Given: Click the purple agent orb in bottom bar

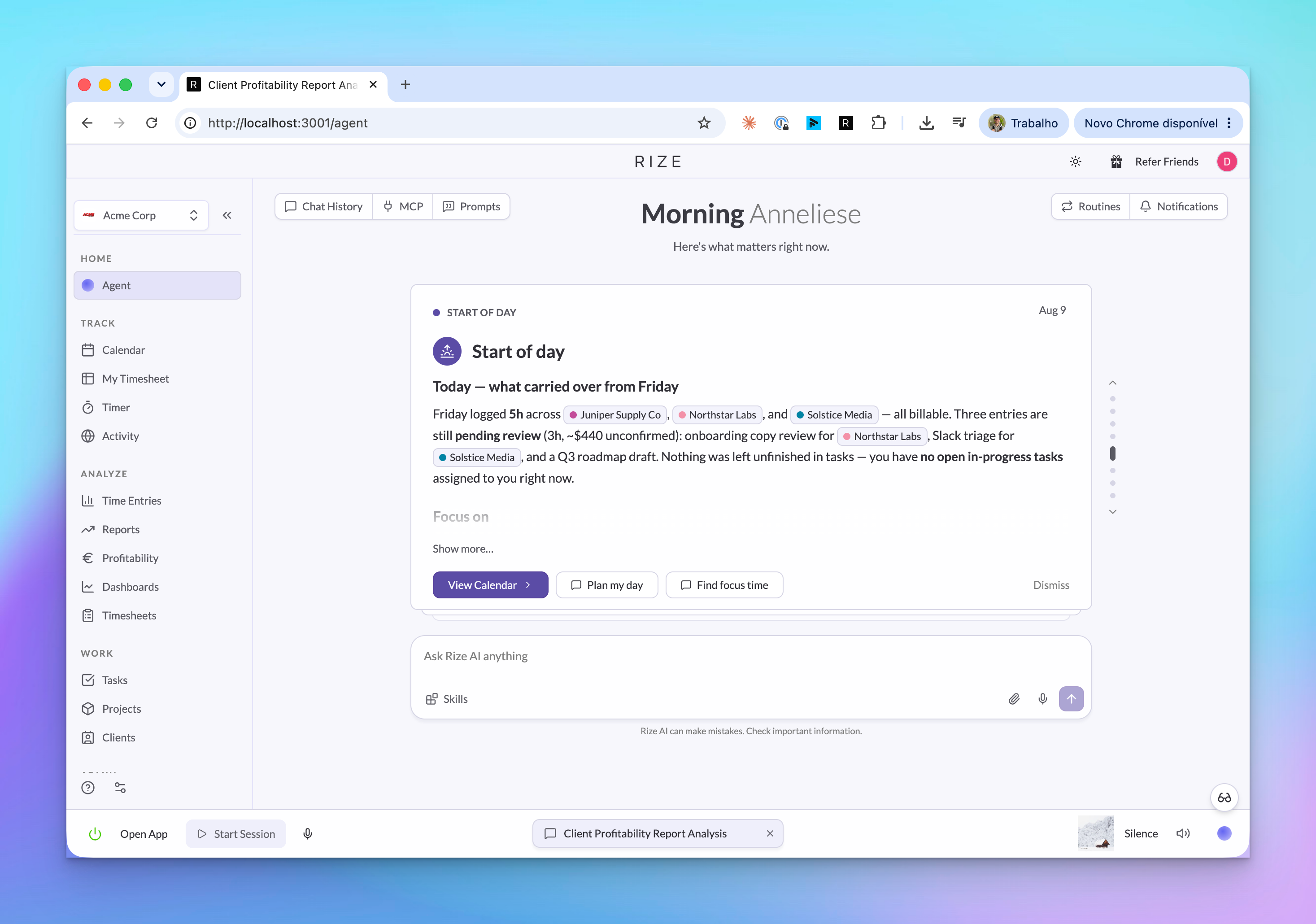Looking at the screenshot, I should coord(1224,833).
